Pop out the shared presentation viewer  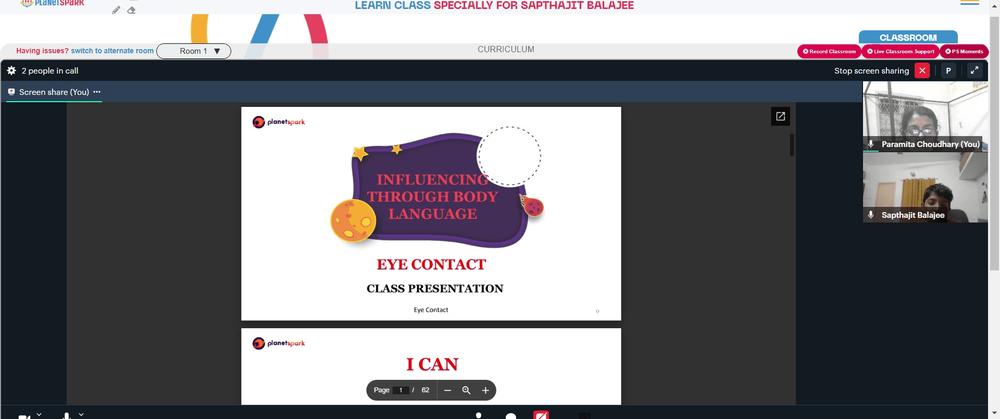point(780,116)
